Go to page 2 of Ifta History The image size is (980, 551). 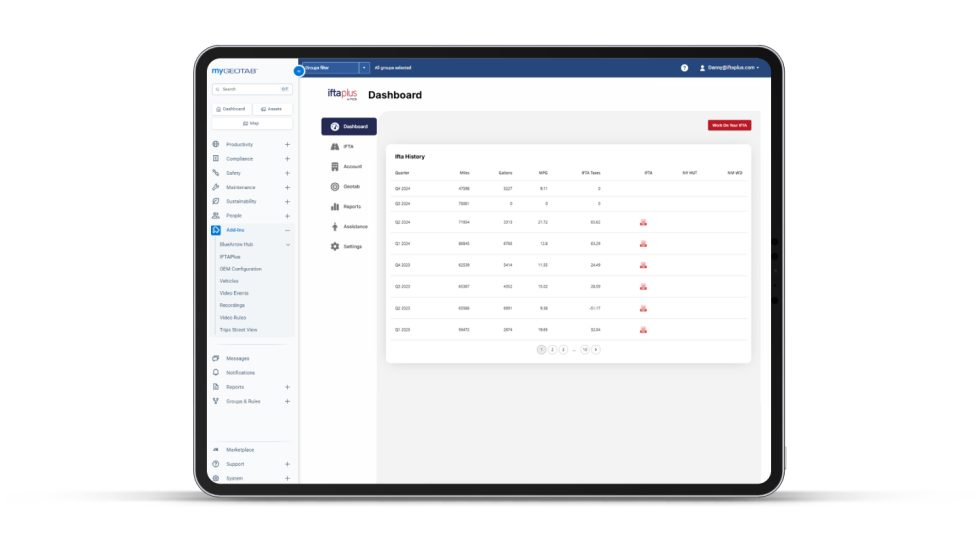tap(552, 349)
